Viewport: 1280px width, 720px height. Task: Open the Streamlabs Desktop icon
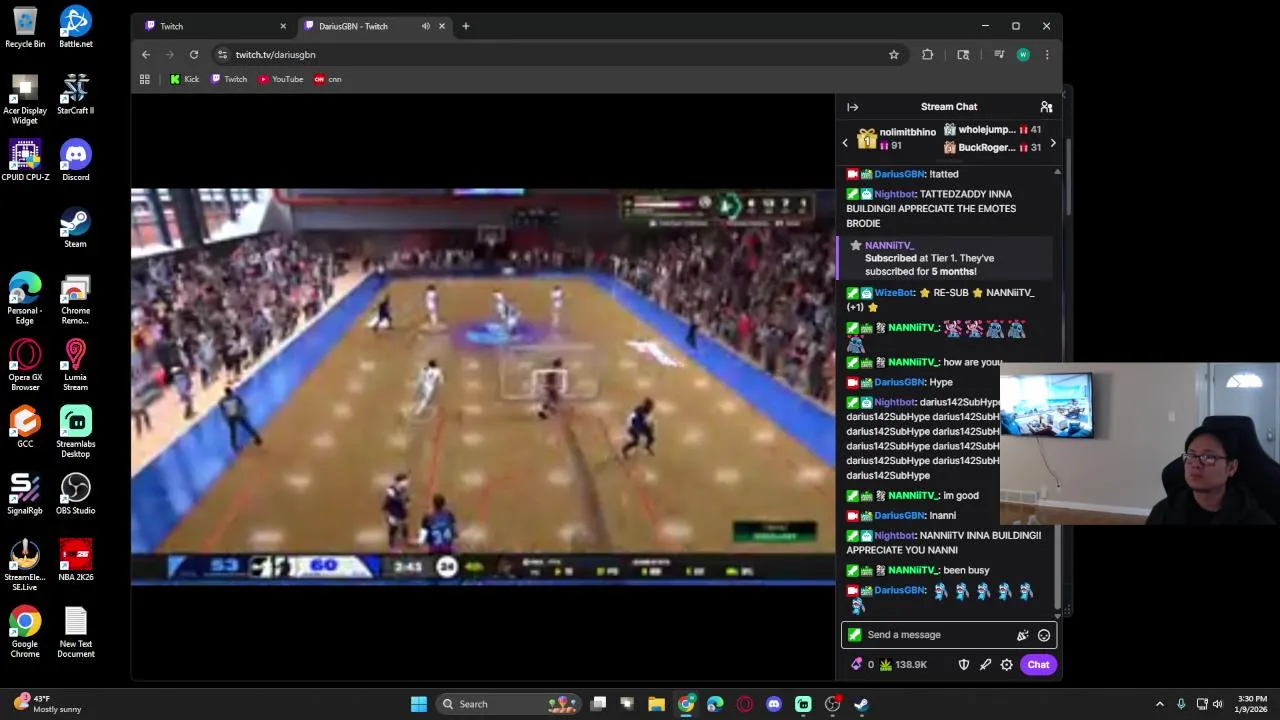pos(75,432)
